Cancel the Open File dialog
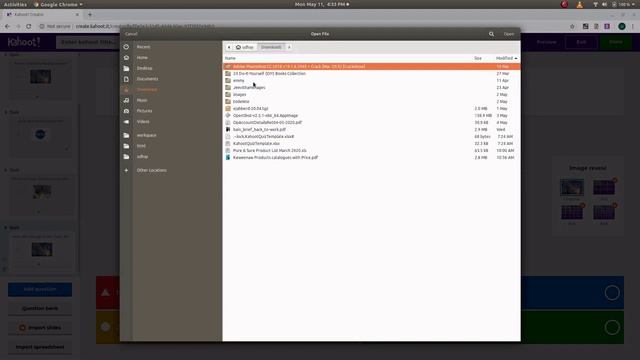The image size is (640, 360). pyautogui.click(x=131, y=34)
